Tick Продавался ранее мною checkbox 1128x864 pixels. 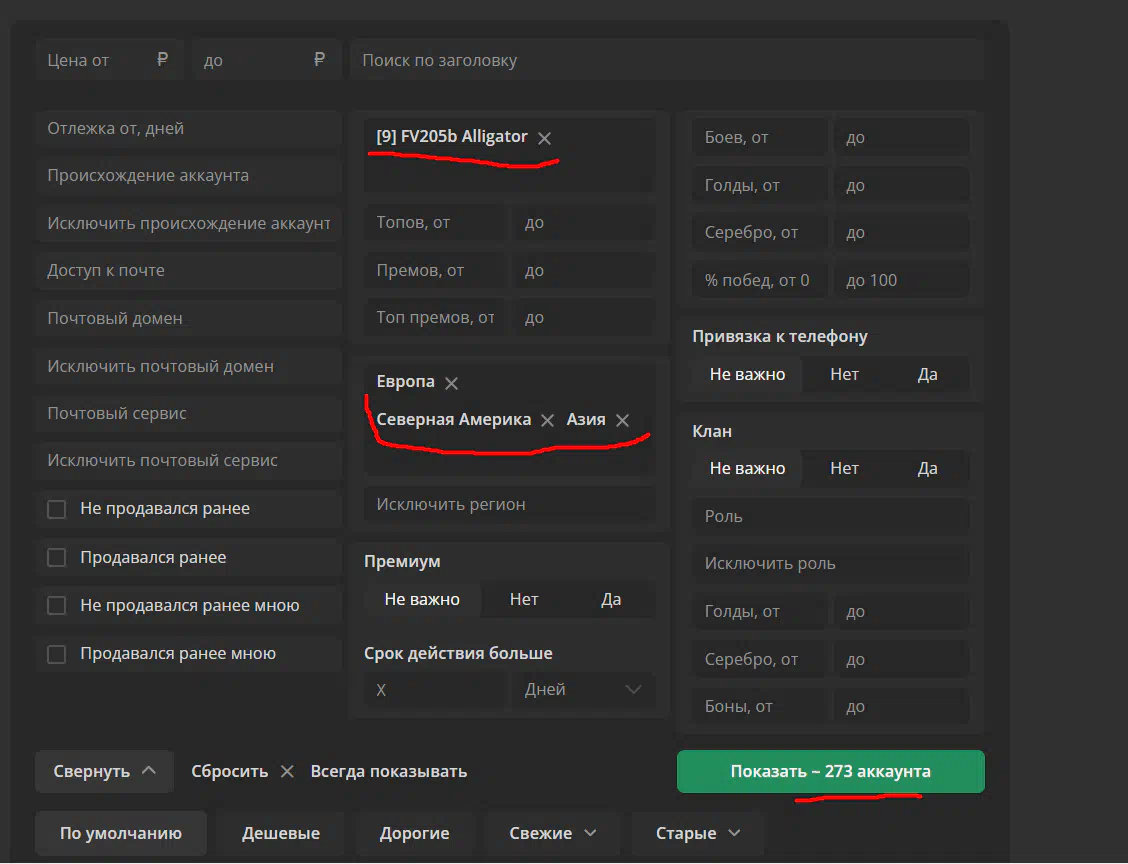pyautogui.click(x=56, y=654)
